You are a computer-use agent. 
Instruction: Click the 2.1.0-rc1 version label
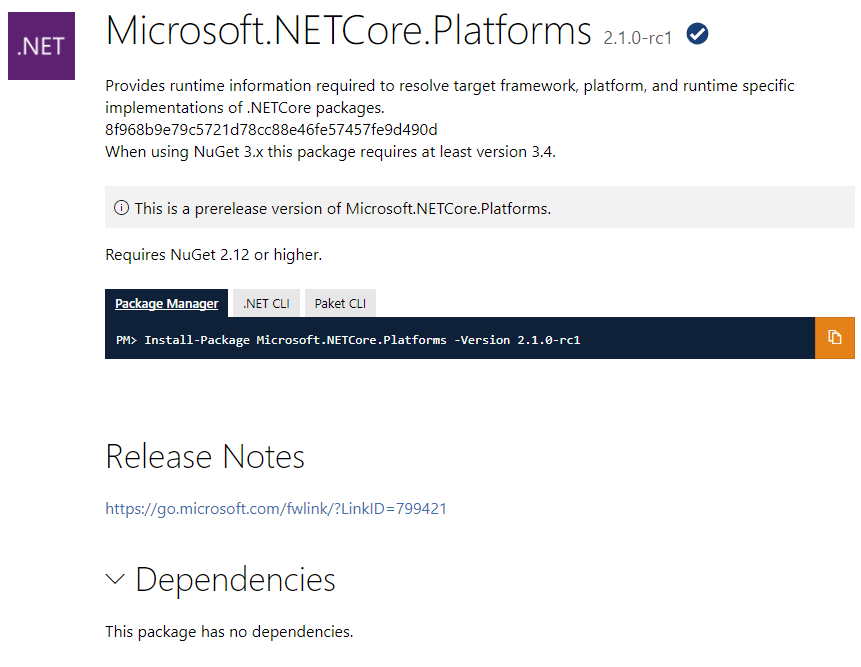click(x=638, y=38)
